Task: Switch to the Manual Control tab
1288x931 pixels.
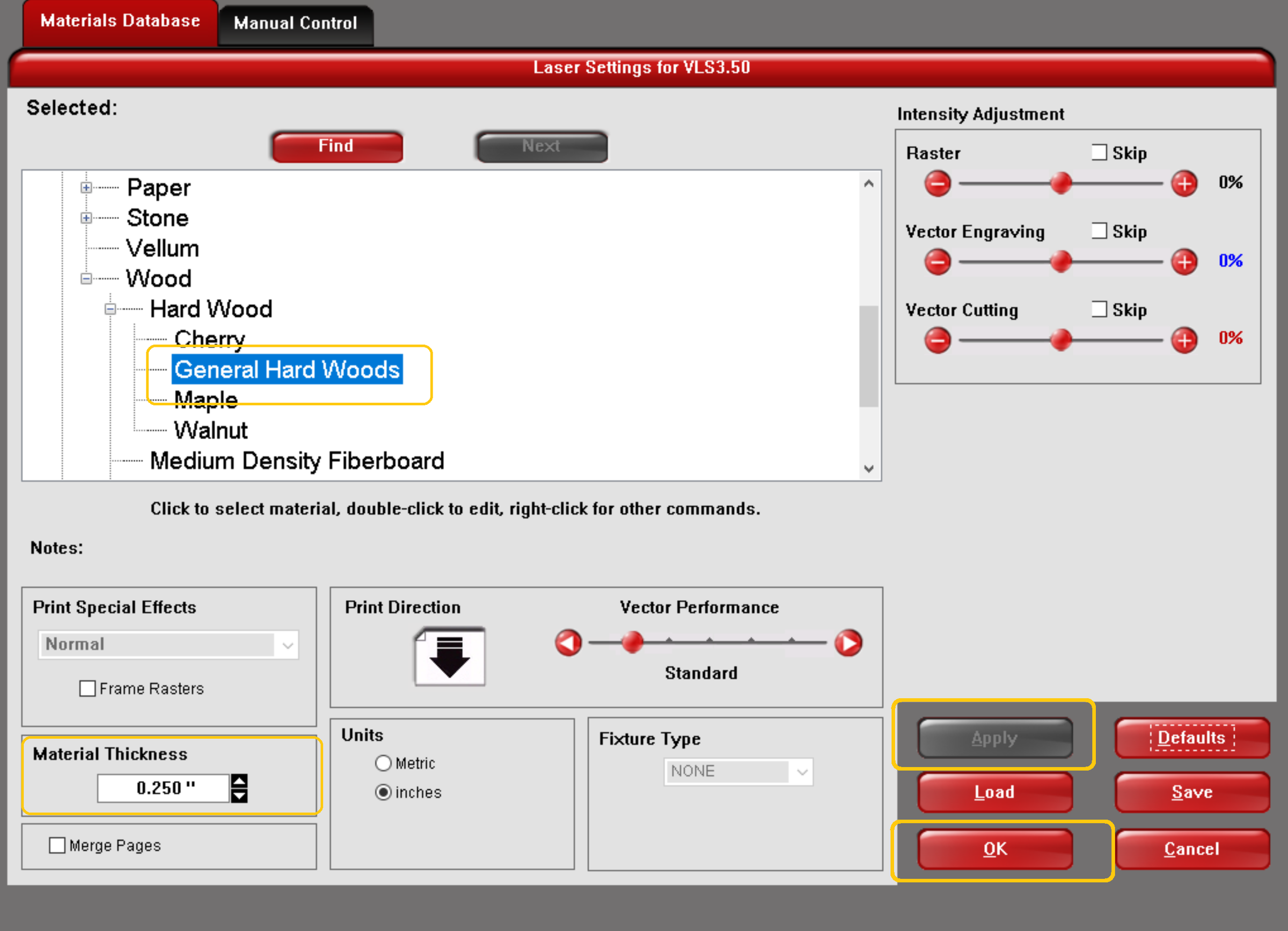Action: point(296,24)
